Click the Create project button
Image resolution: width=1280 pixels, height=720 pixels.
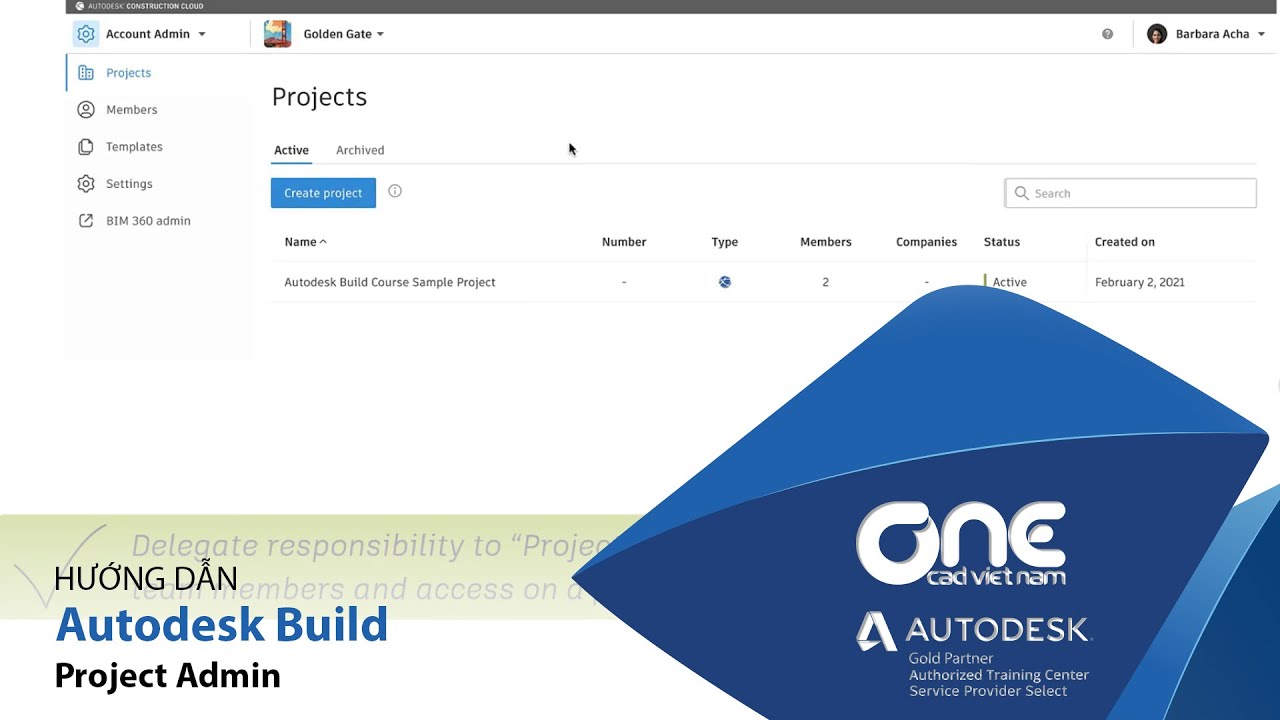pos(323,193)
